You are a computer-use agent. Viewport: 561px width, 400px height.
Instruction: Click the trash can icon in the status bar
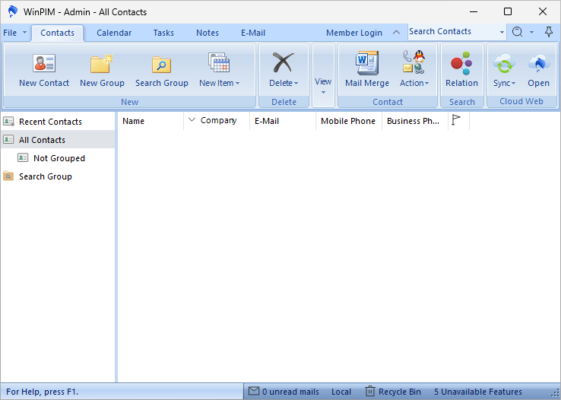tap(370, 391)
